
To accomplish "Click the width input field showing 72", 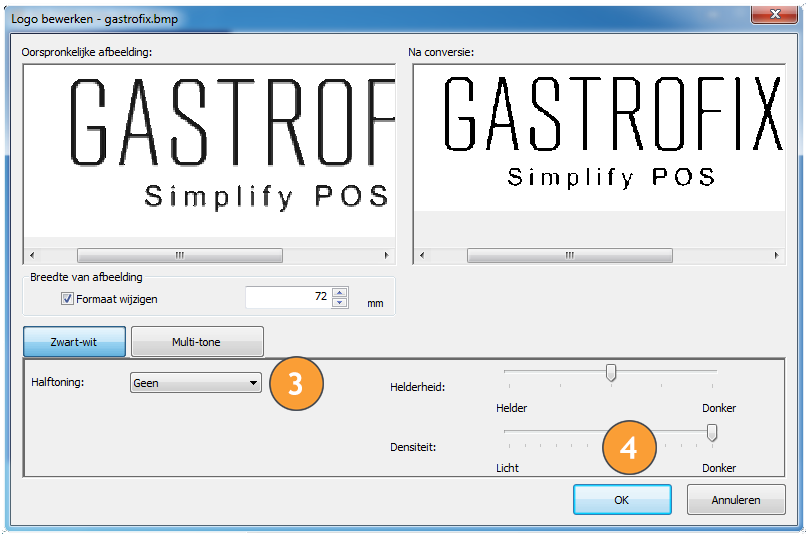I will click(x=287, y=297).
